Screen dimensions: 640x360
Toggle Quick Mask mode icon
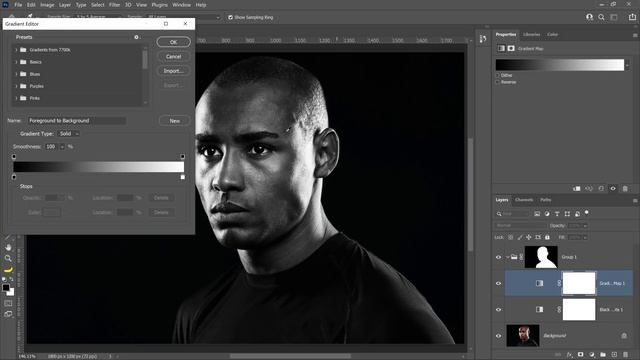pyautogui.click(x=8, y=303)
